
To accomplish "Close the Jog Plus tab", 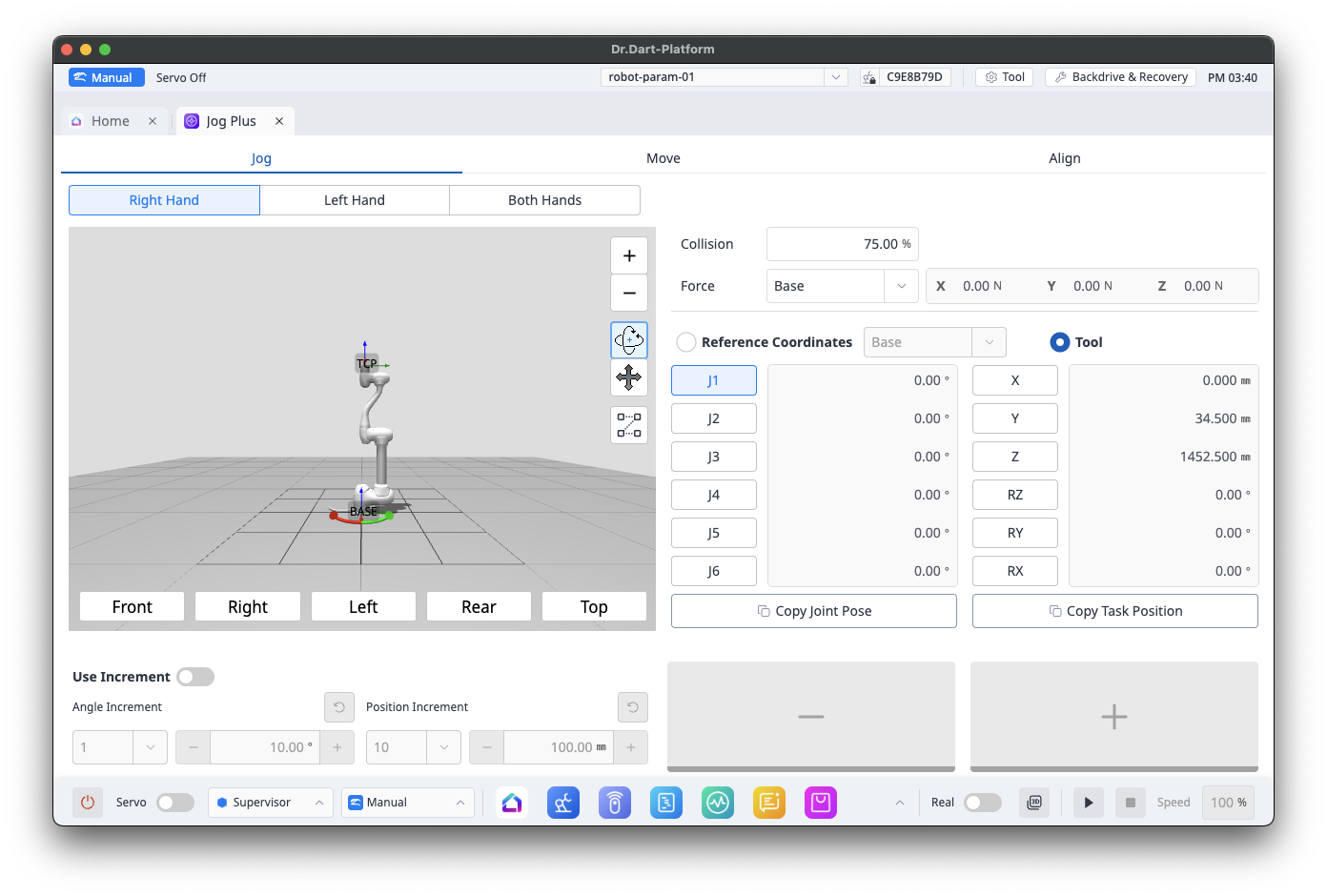I will click(279, 121).
